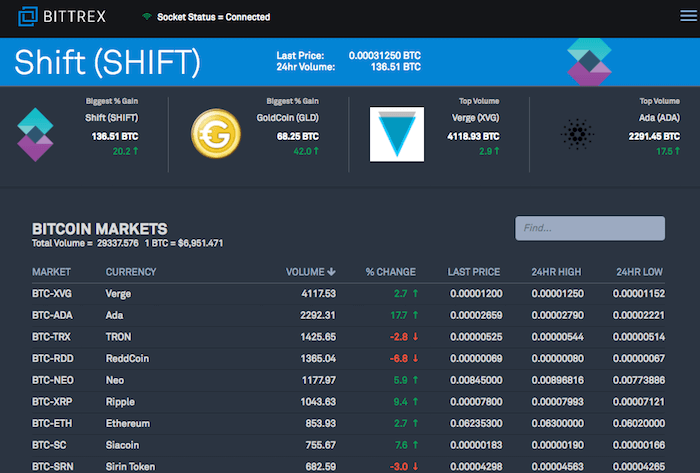Viewport: 700px width, 473px height.
Task: Click the Verge triangle logo
Action: (397, 134)
